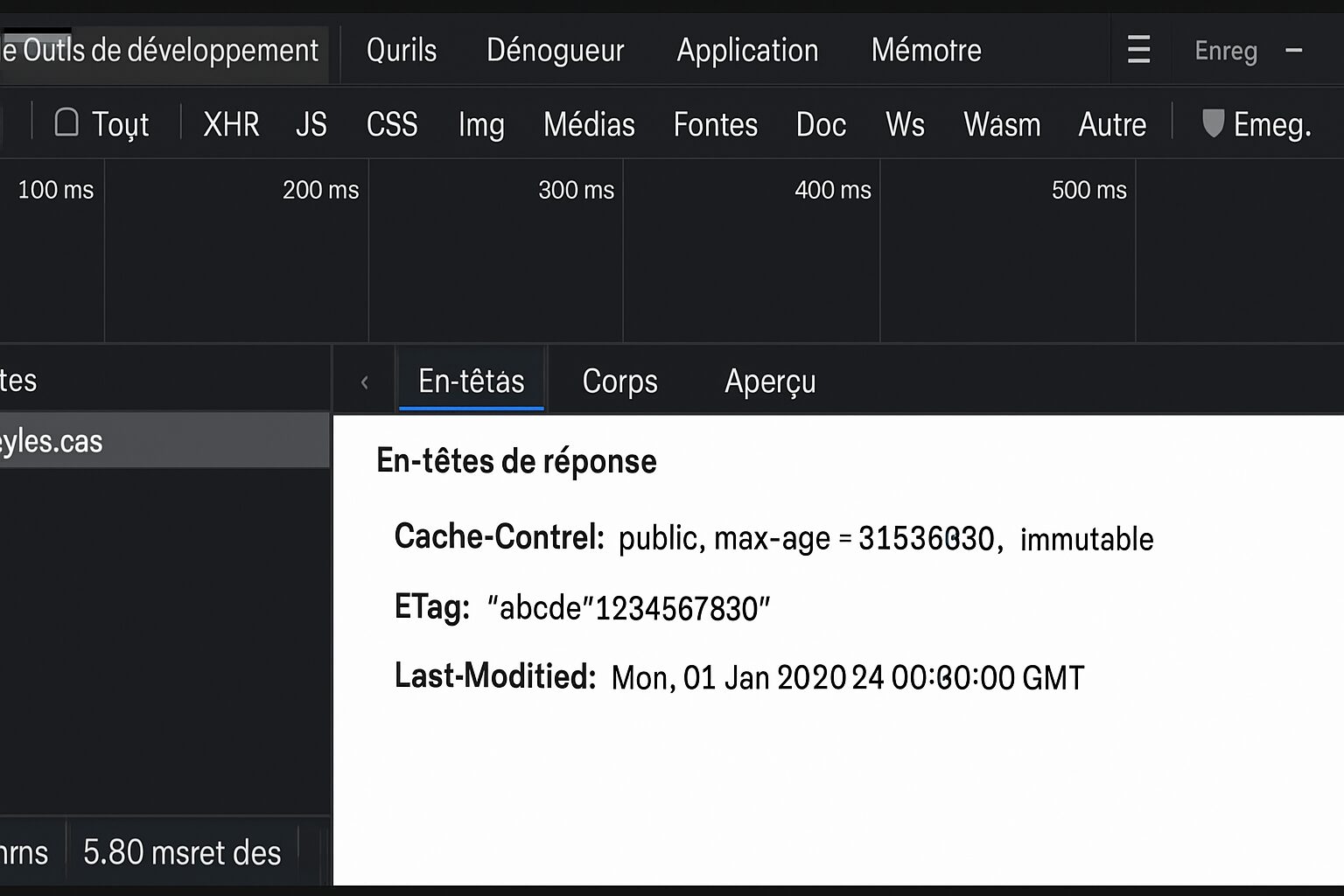
Task: Filter requests by JS
Action: click(x=311, y=124)
